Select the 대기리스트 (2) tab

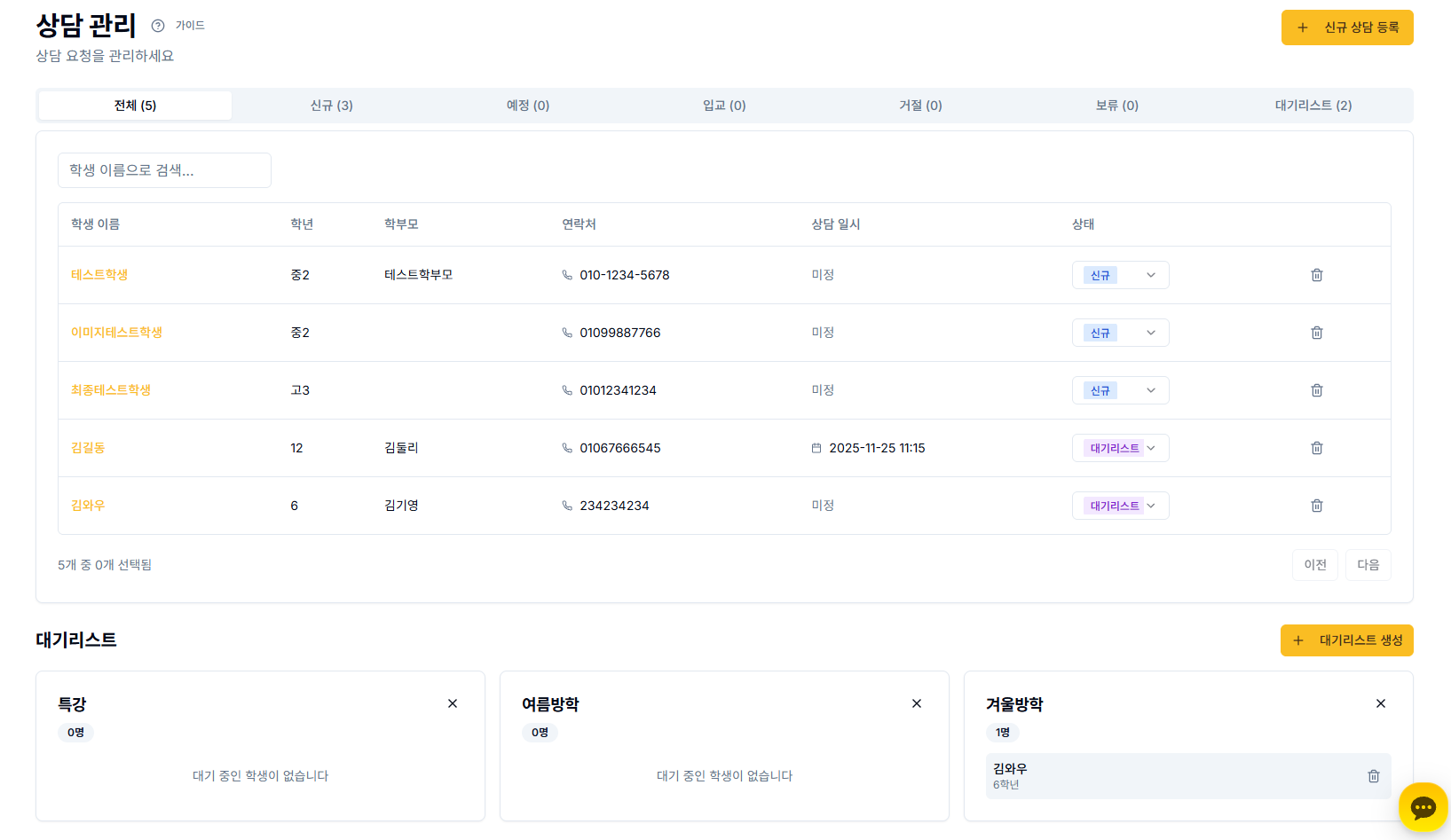[1313, 106]
